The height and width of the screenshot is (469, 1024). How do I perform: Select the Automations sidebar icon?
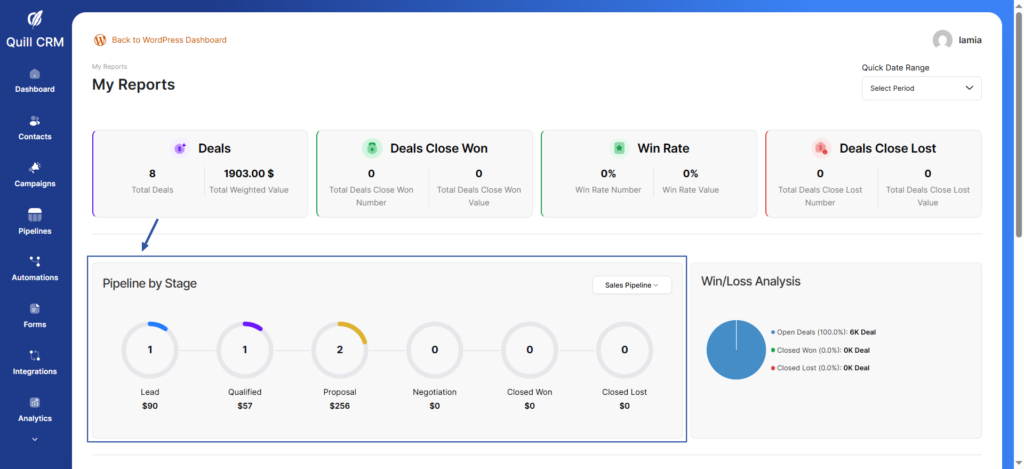[35, 262]
